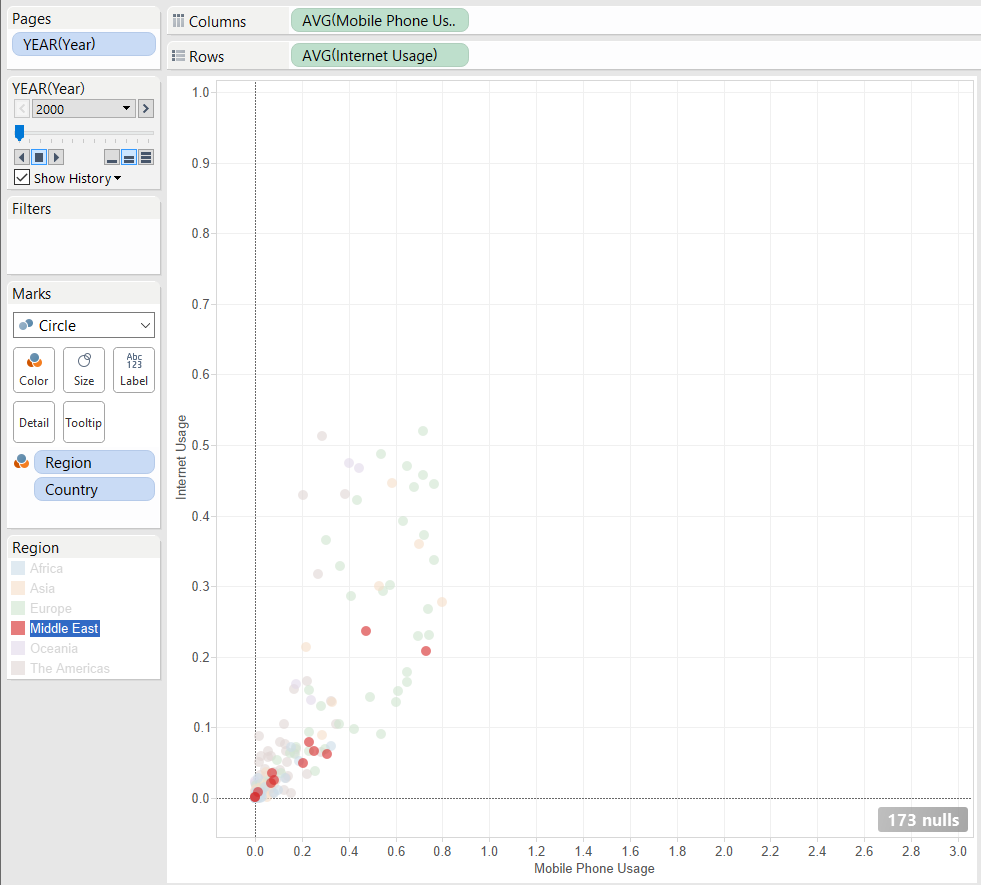Click the YEAR(Year) pill in Pages
This screenshot has width=981, height=885.
pos(84,44)
